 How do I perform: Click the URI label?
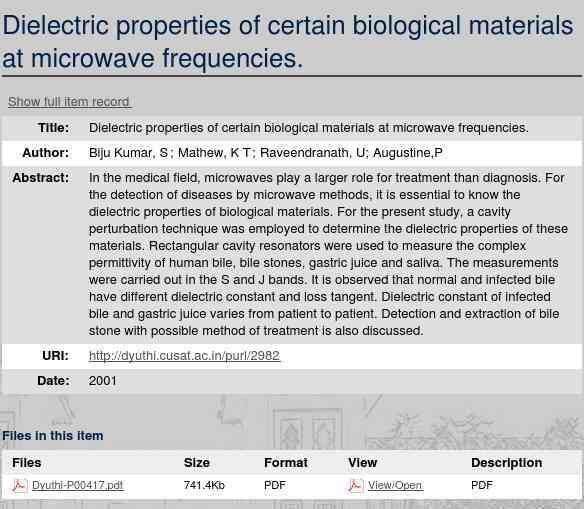coord(55,356)
